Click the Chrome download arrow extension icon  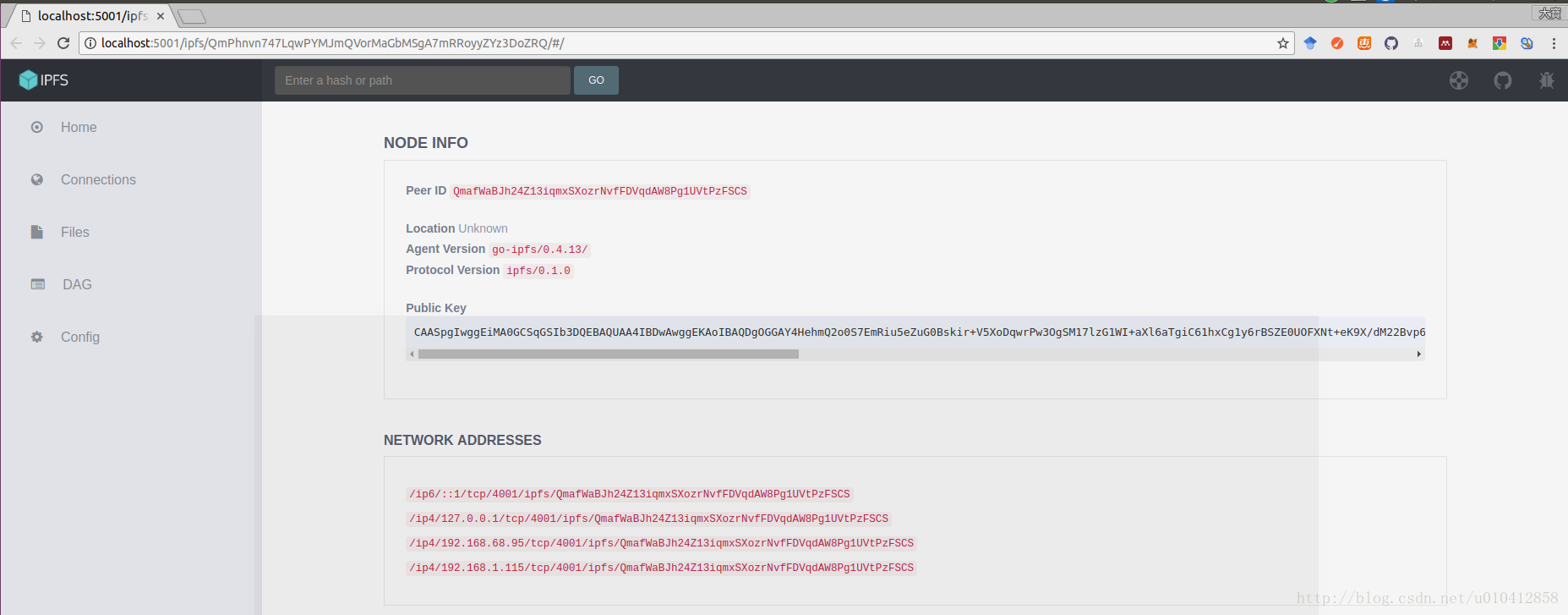[x=1500, y=43]
